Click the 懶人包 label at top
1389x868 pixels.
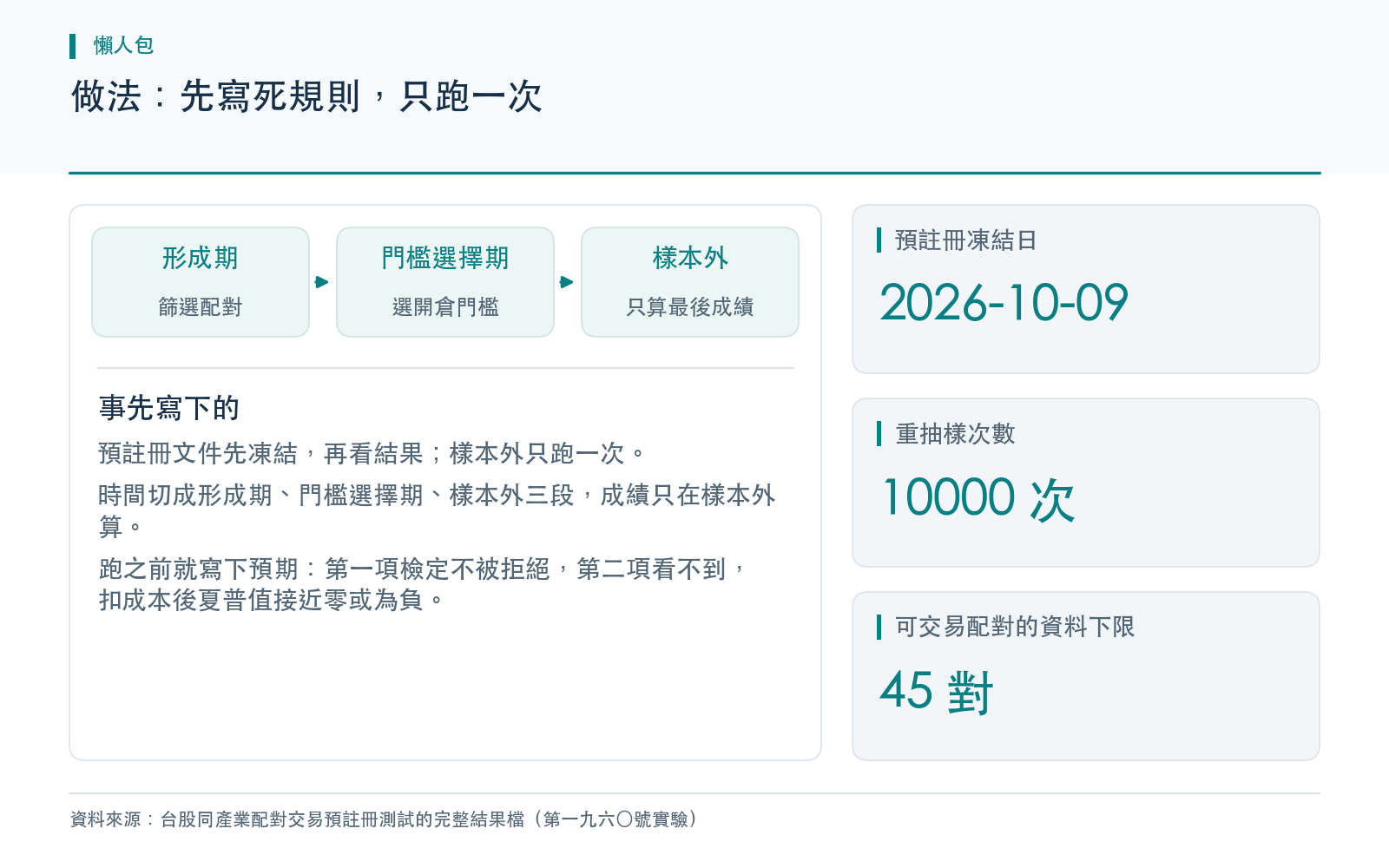(x=124, y=45)
